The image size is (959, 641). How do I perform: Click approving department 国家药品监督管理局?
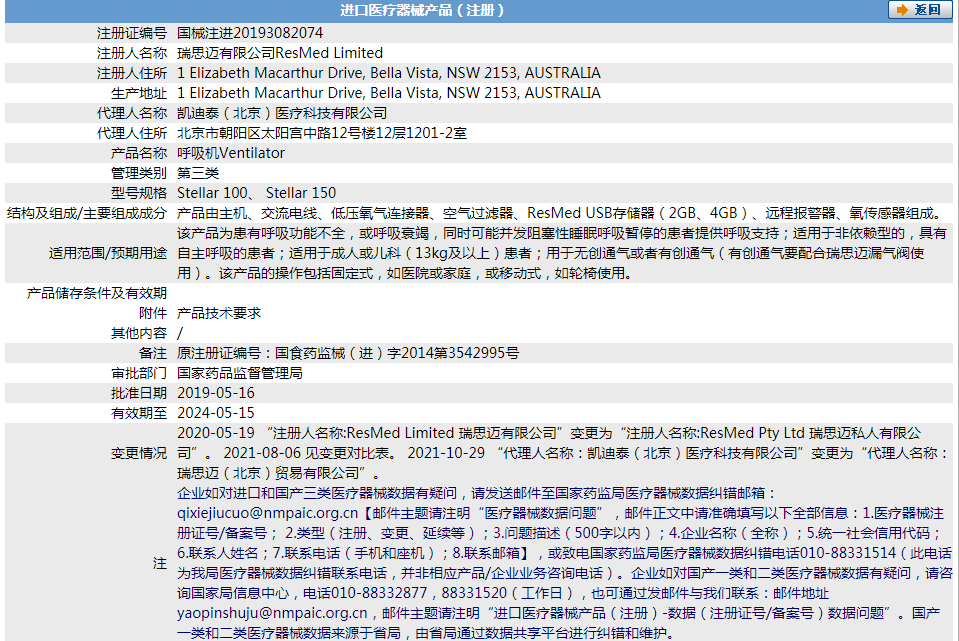(x=239, y=373)
